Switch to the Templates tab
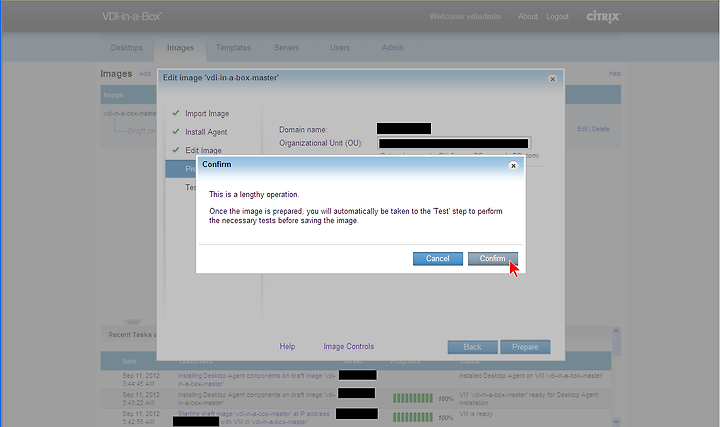Image resolution: width=720 pixels, height=427 pixels. (x=233, y=47)
